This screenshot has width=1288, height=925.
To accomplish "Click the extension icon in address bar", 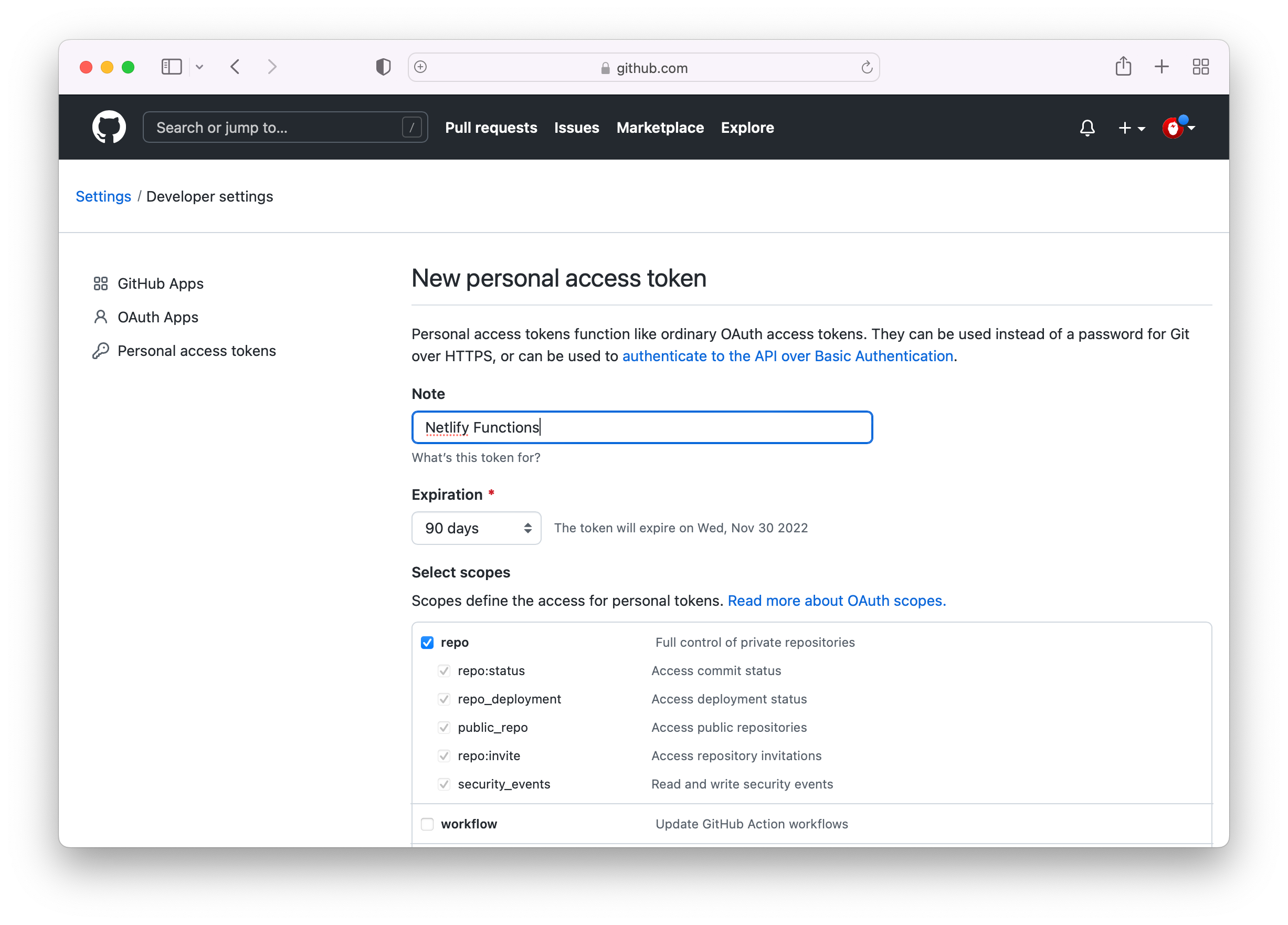I will (420, 67).
